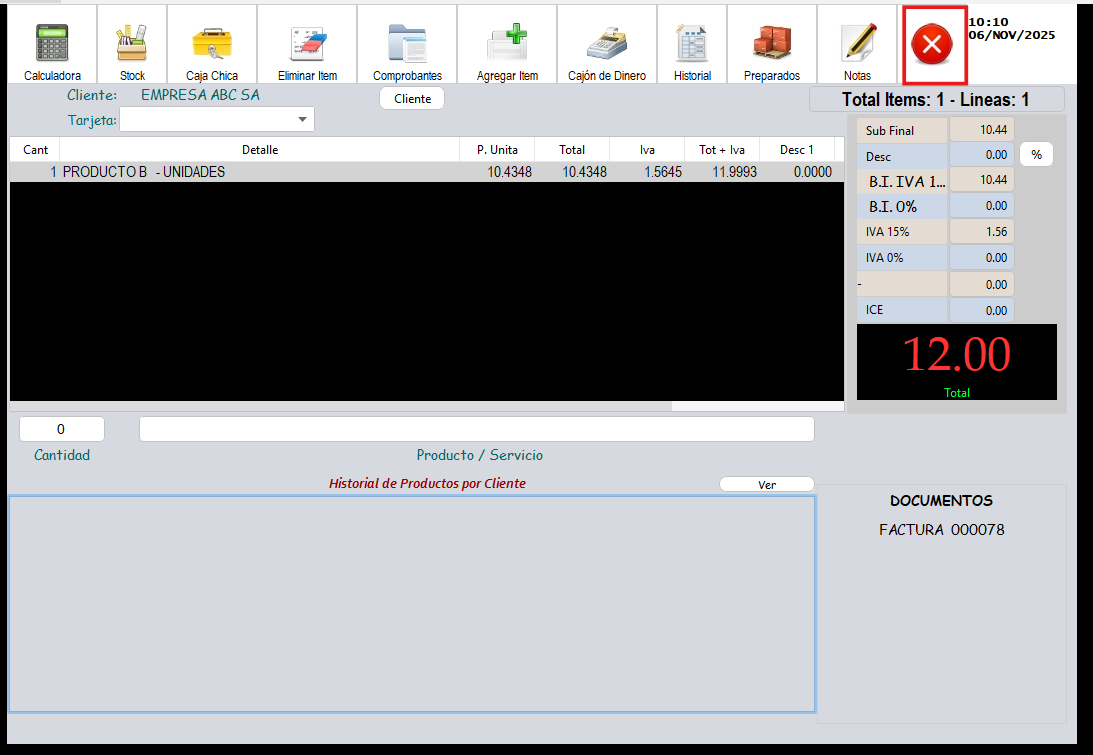Screen dimensions: 1093x755
Task: Open the Cajón de Dinero
Action: pos(606,46)
